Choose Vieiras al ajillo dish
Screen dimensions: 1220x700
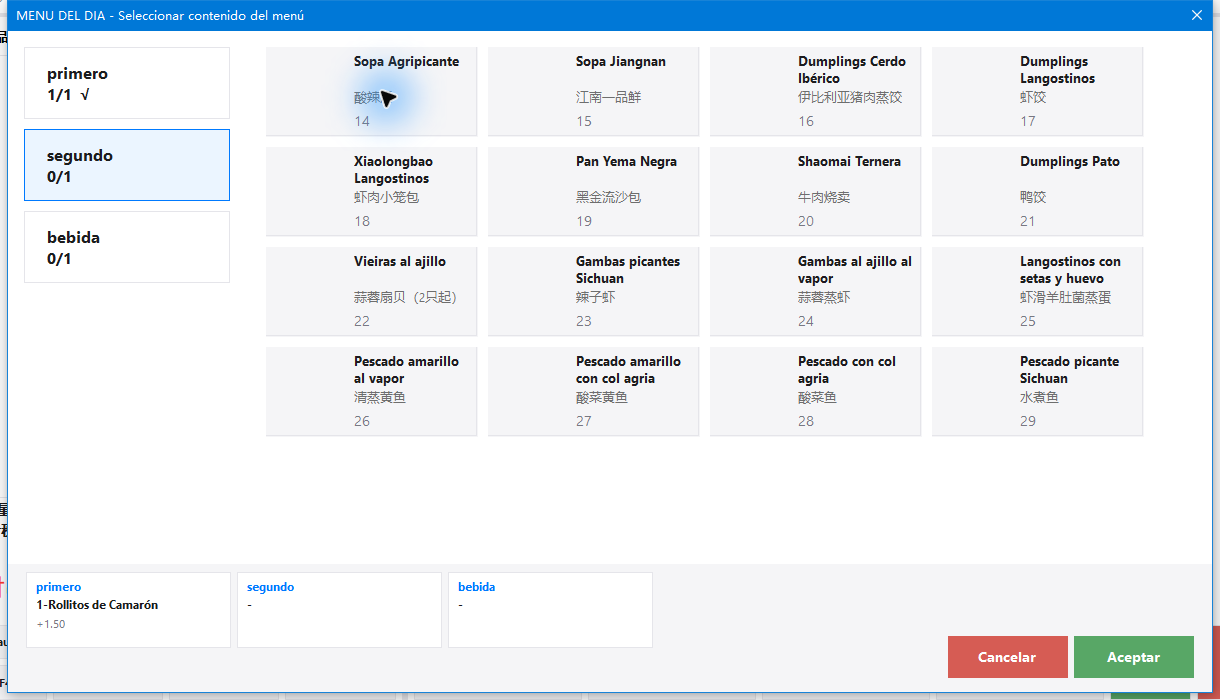pyautogui.click(x=372, y=291)
